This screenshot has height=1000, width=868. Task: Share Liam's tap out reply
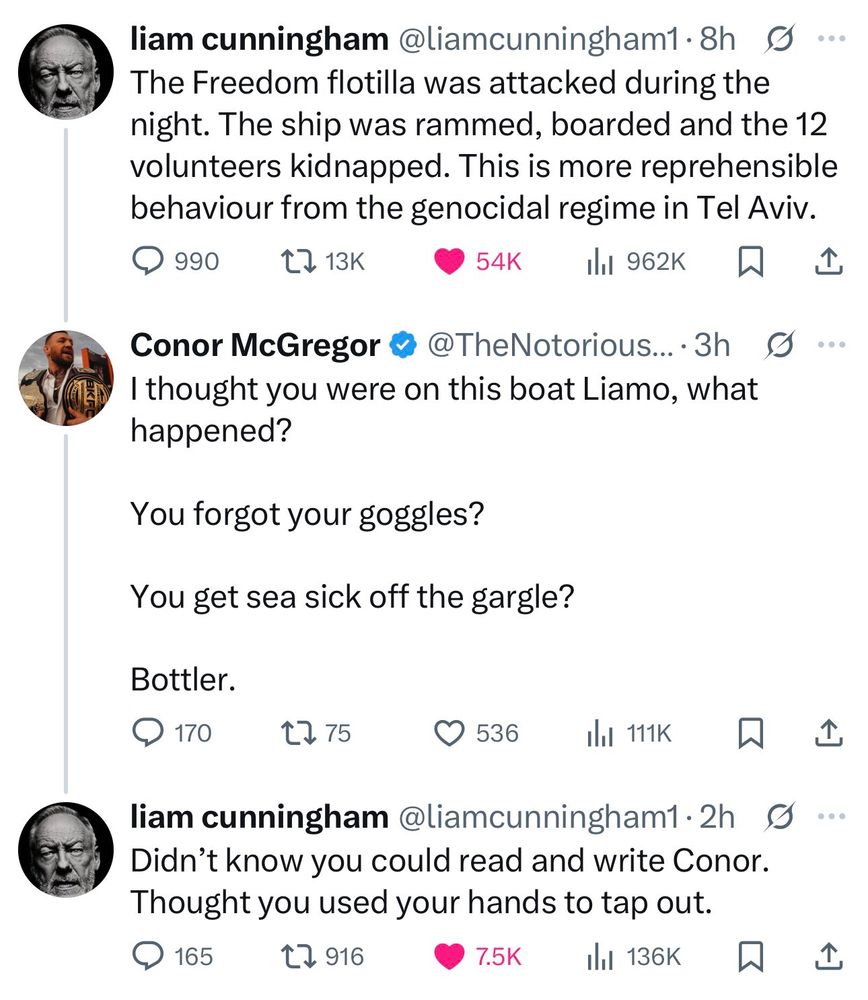tap(826, 957)
